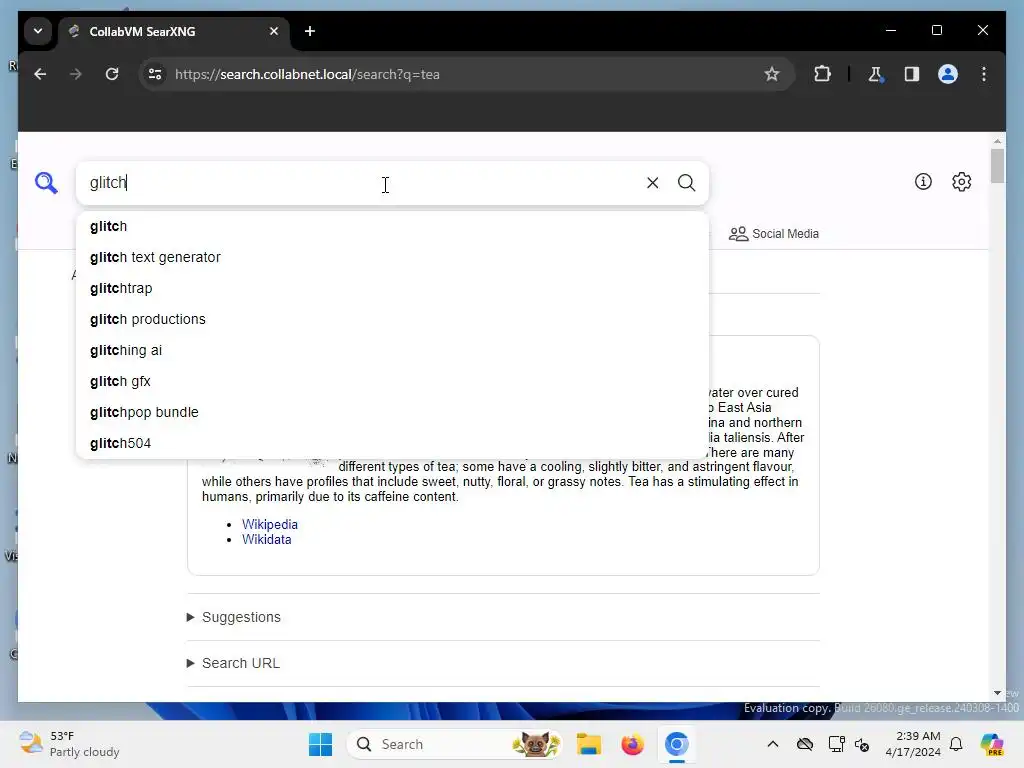This screenshot has width=1024, height=768.
Task: Open the Wikipedia link
Action: pos(270,524)
